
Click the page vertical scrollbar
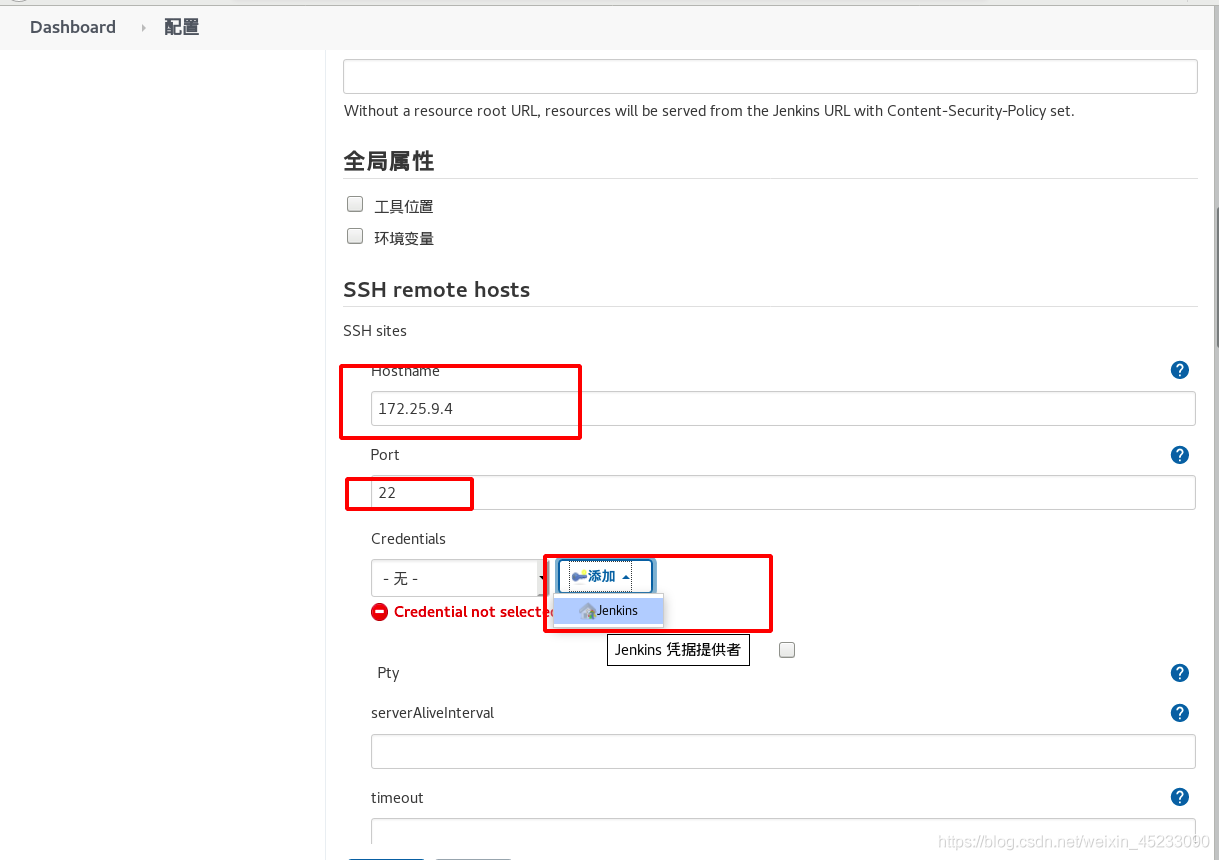tap(1216, 280)
